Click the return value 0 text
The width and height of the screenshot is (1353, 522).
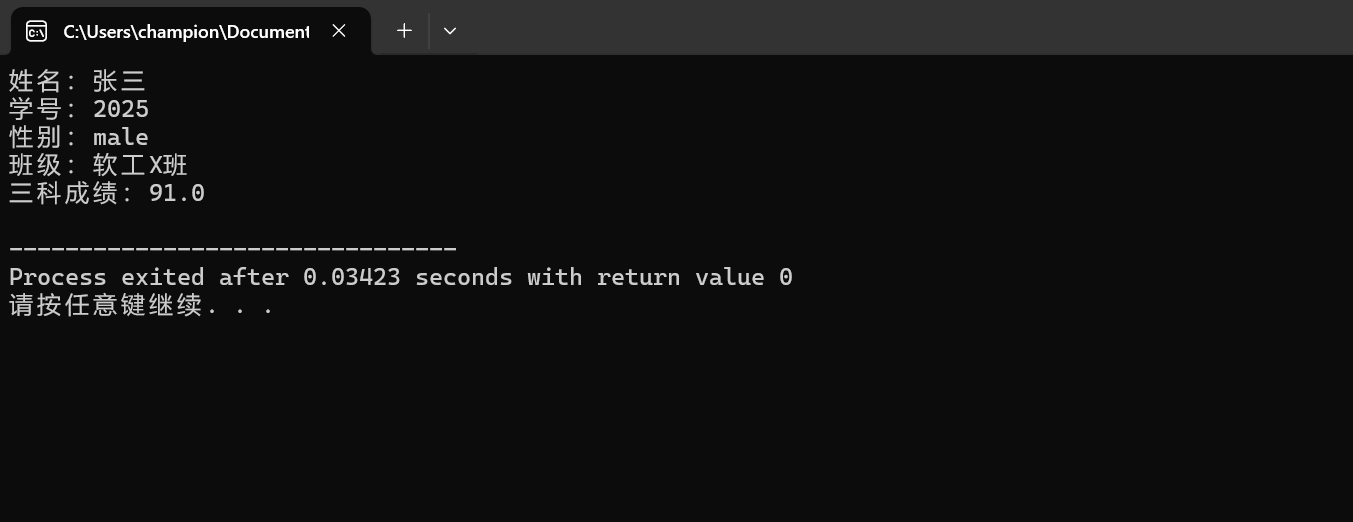click(695, 277)
